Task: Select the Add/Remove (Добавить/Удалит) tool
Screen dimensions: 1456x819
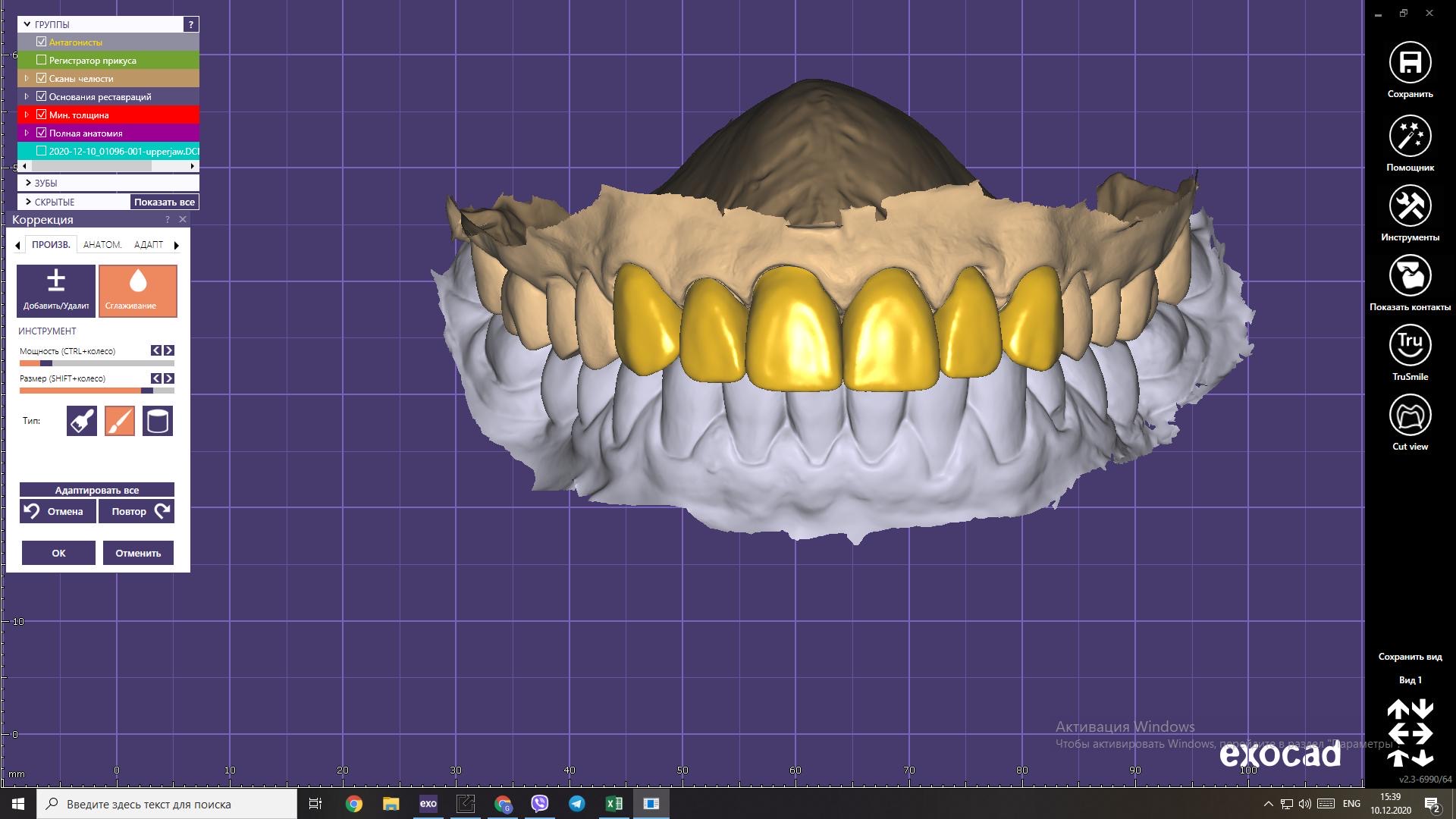Action: [56, 290]
